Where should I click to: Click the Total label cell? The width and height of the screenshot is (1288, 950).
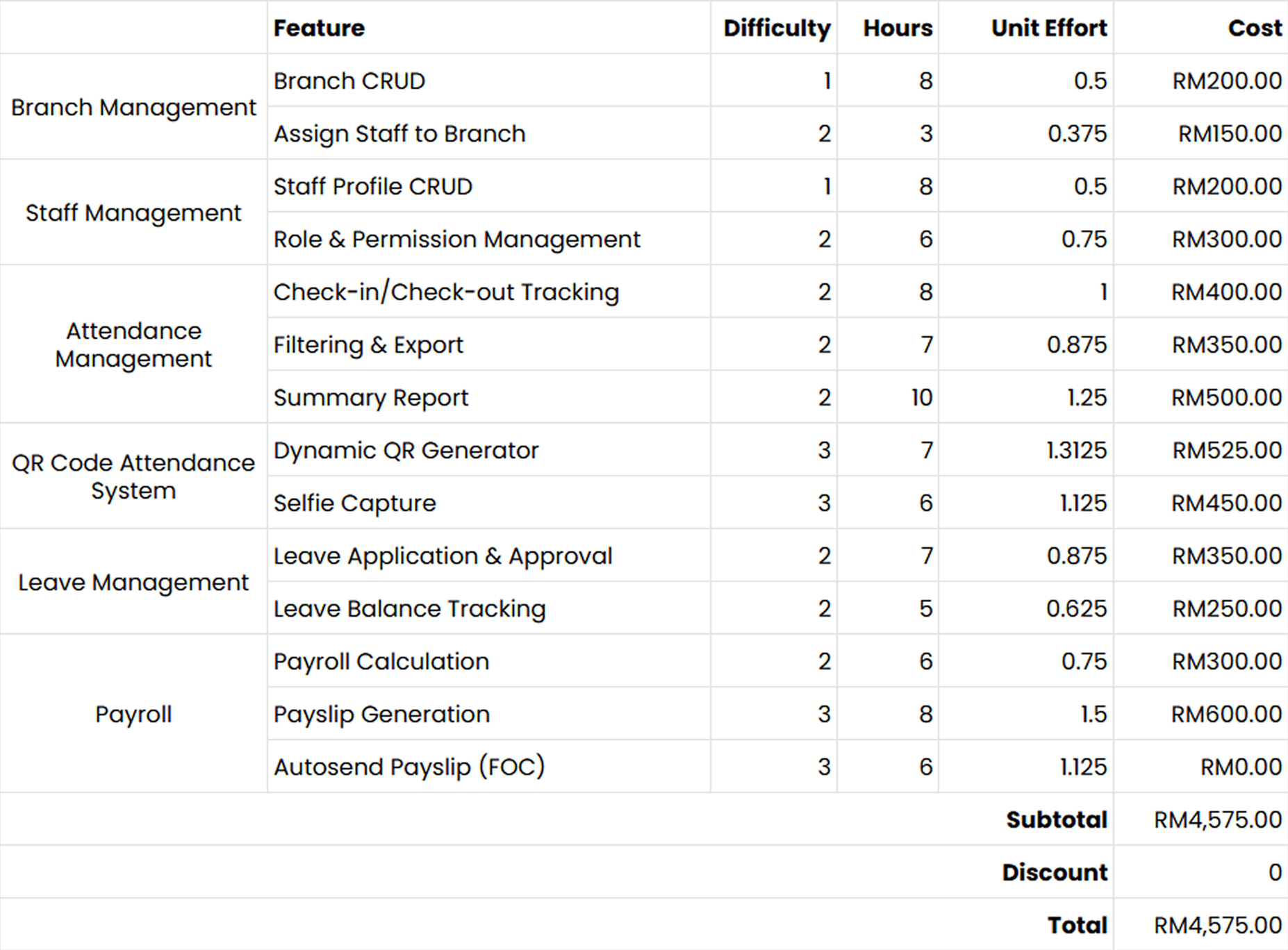1077,926
